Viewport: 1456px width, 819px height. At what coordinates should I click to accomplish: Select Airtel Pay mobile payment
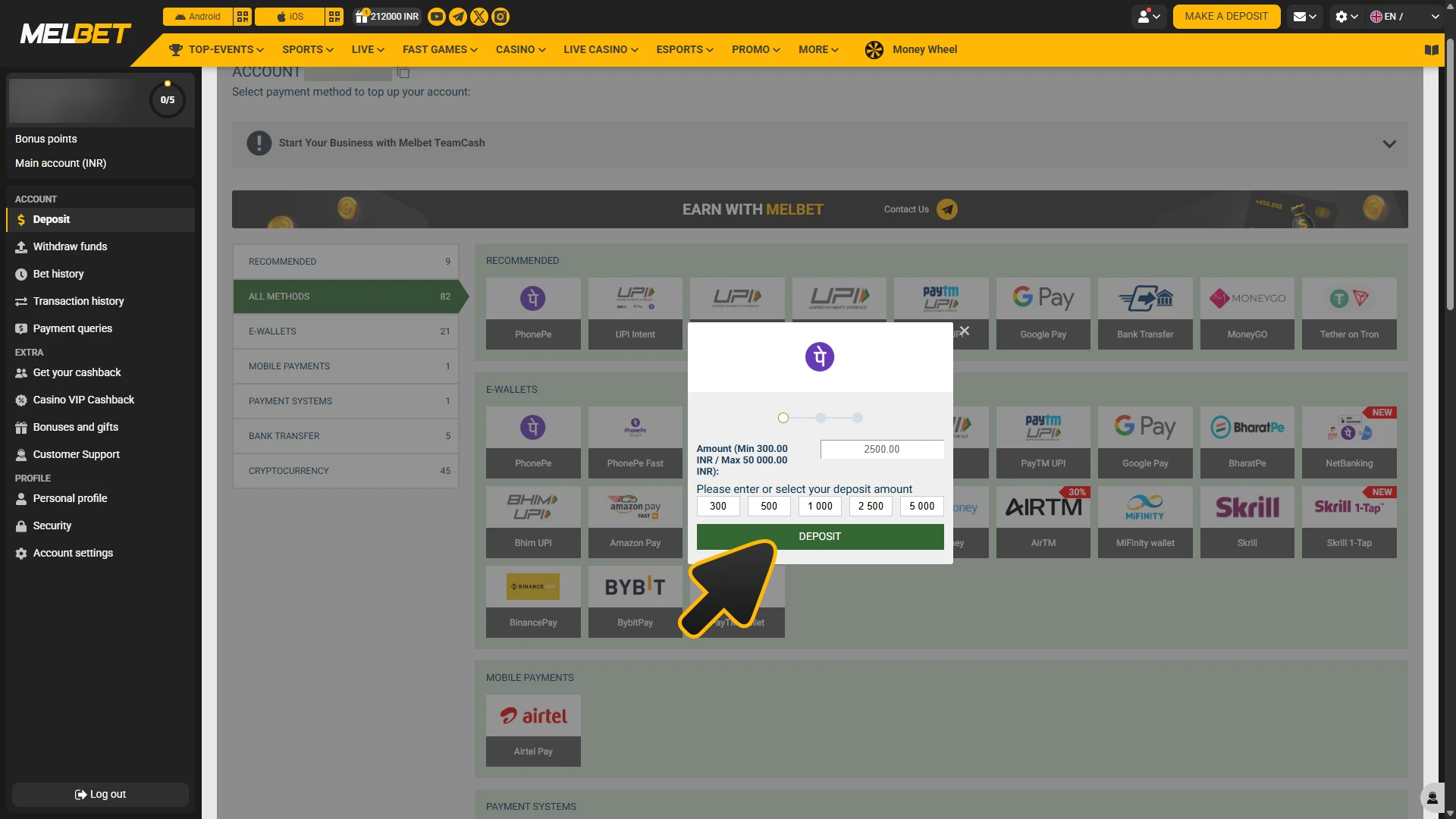pyautogui.click(x=533, y=730)
